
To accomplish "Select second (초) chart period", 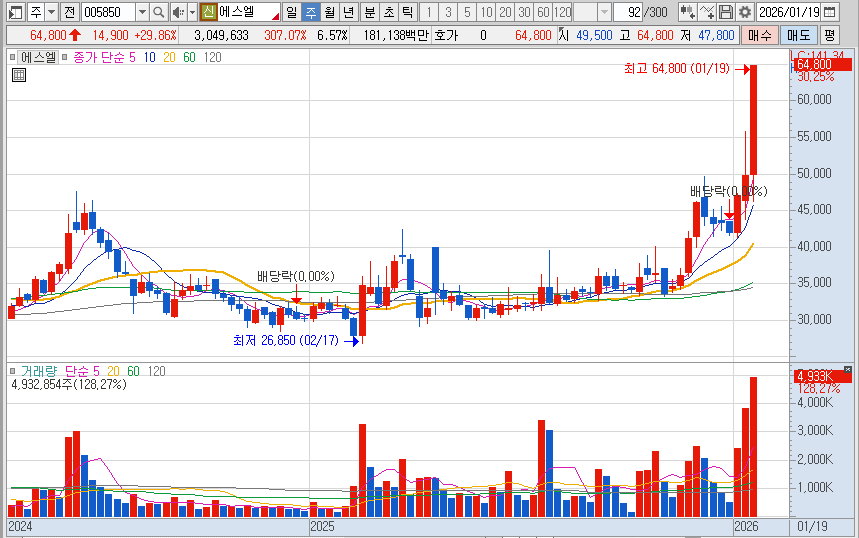I will point(389,12).
